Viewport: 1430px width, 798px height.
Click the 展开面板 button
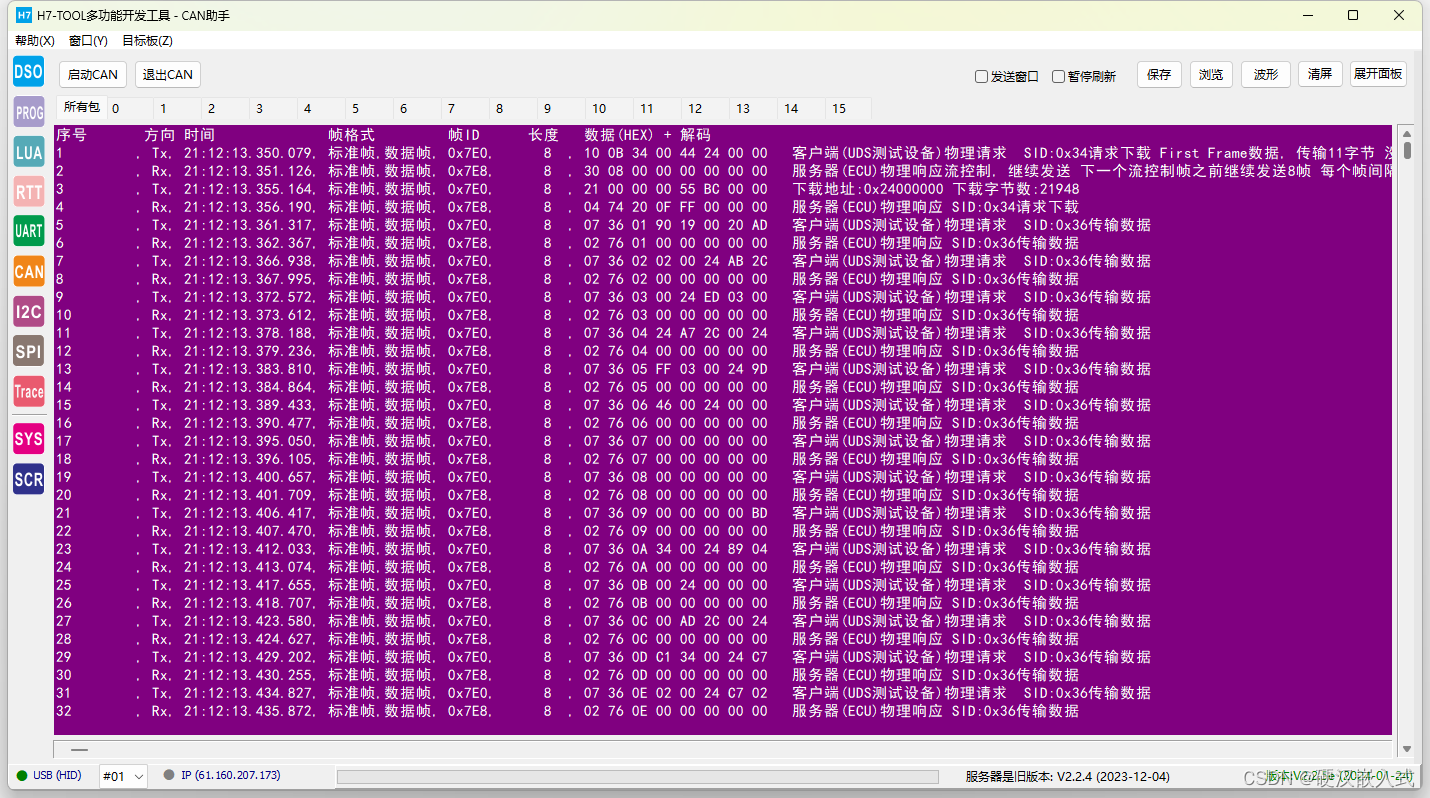(1378, 74)
